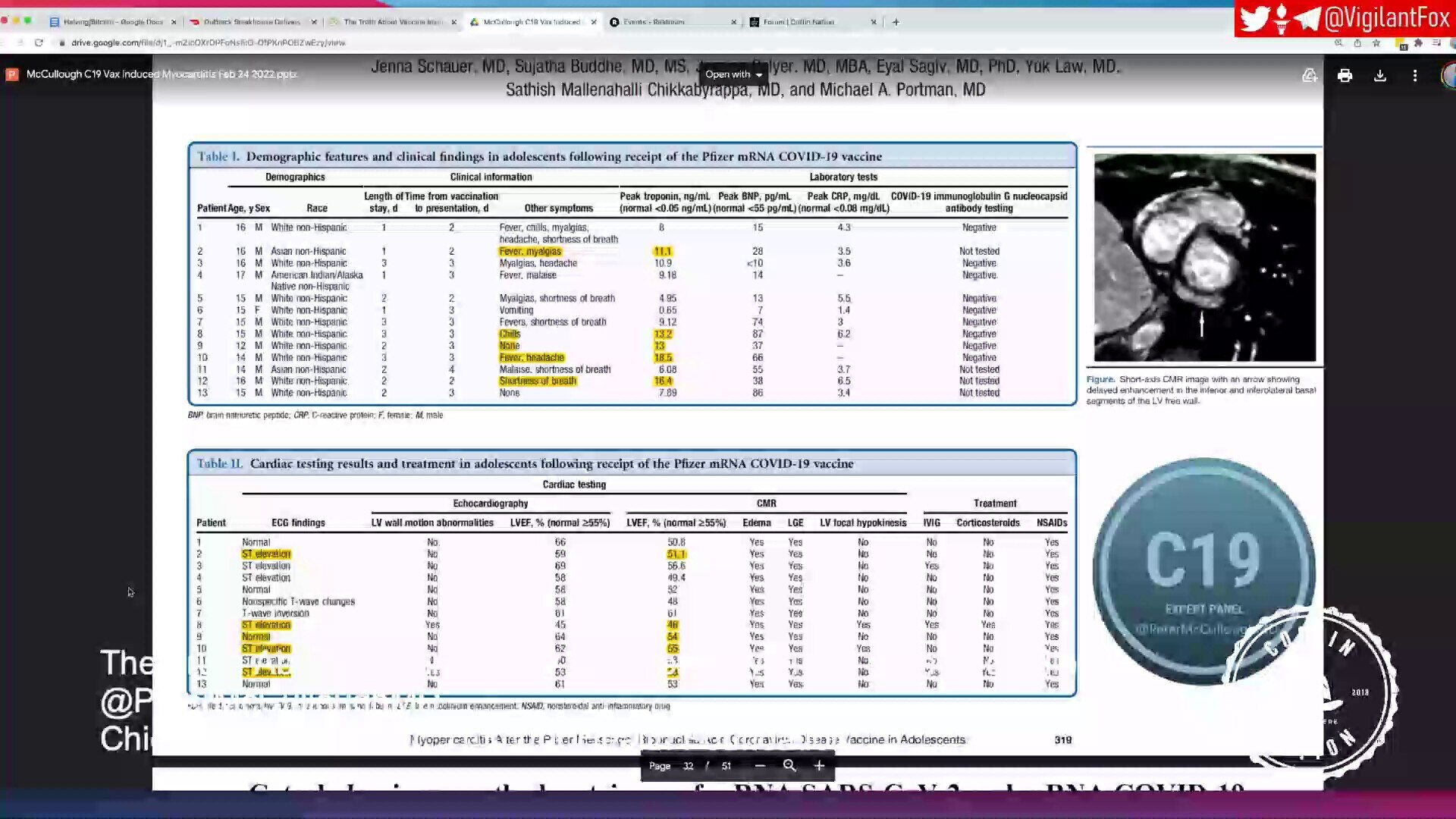Bookmark this page with the star icon
Screen dimensions: 1456x819
pyautogui.click(x=1376, y=43)
